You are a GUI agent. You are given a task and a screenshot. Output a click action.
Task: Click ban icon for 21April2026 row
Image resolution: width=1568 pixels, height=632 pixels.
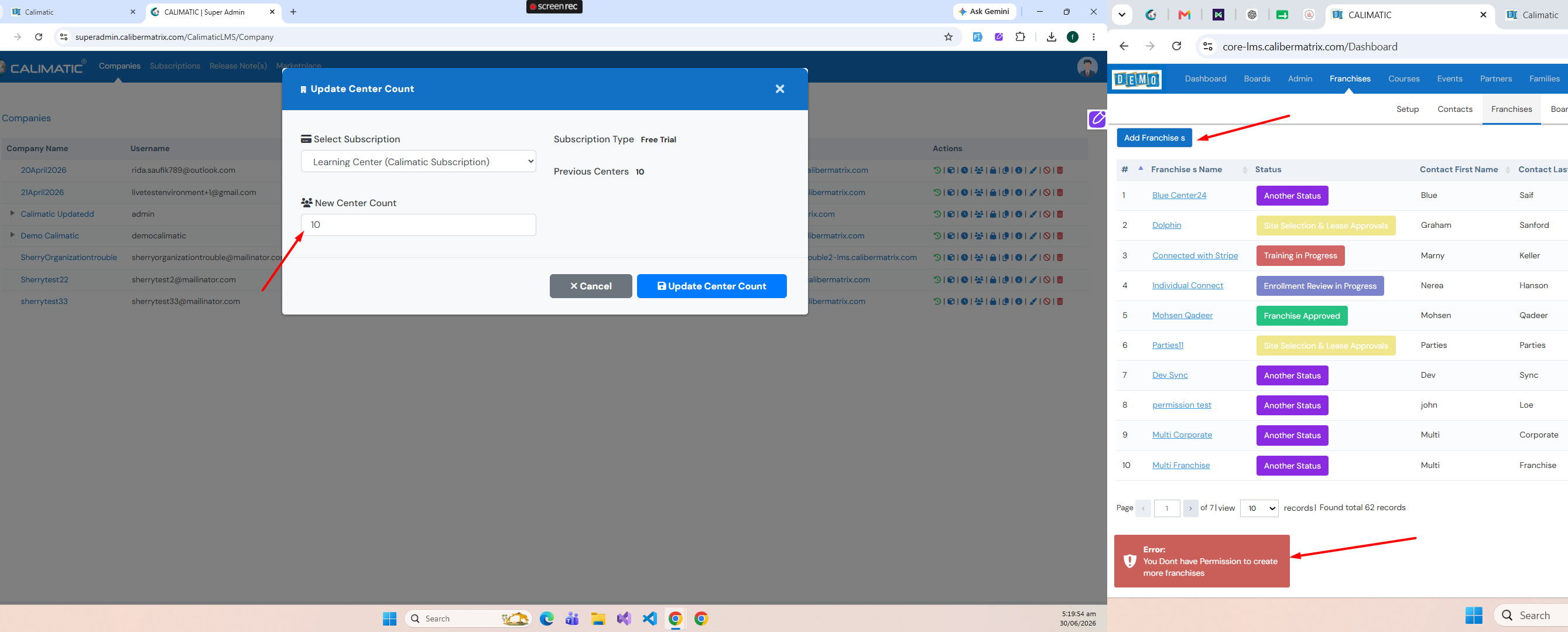1047,192
